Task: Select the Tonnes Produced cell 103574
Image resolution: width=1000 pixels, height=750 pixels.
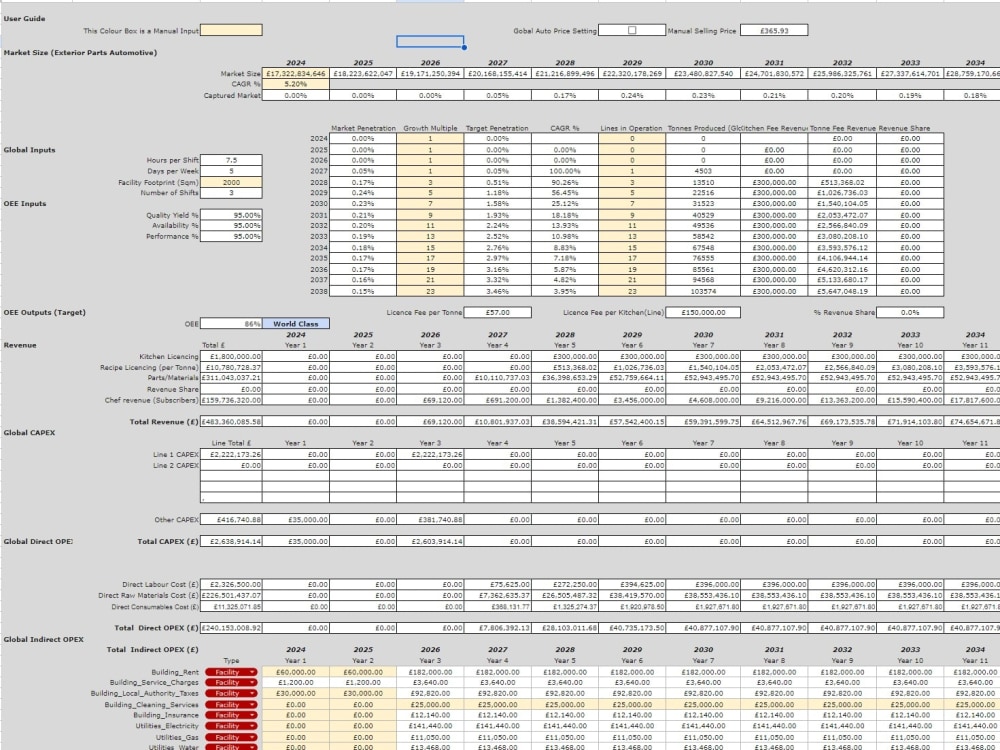Action: (x=703, y=291)
